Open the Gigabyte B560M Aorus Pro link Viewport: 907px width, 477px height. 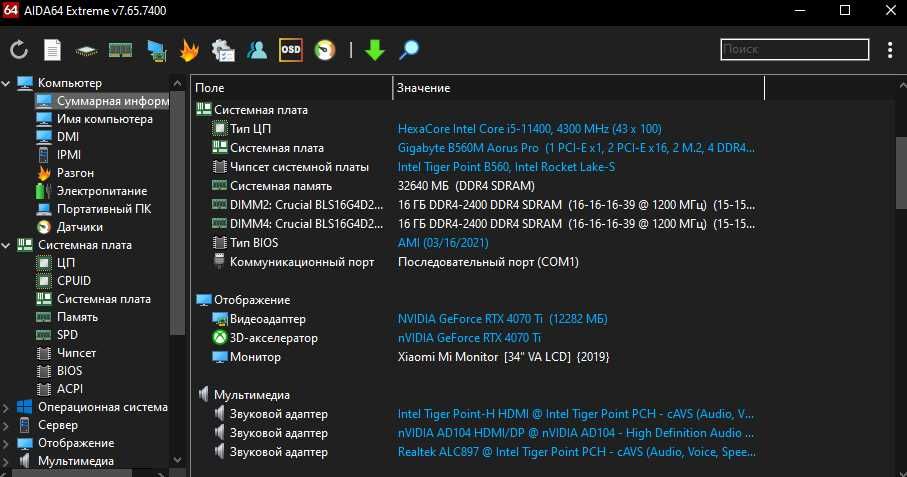pos(576,148)
